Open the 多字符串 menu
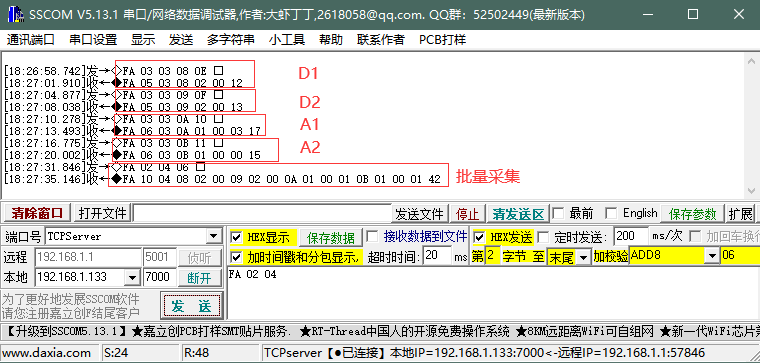The width and height of the screenshot is (760, 363). (231, 40)
